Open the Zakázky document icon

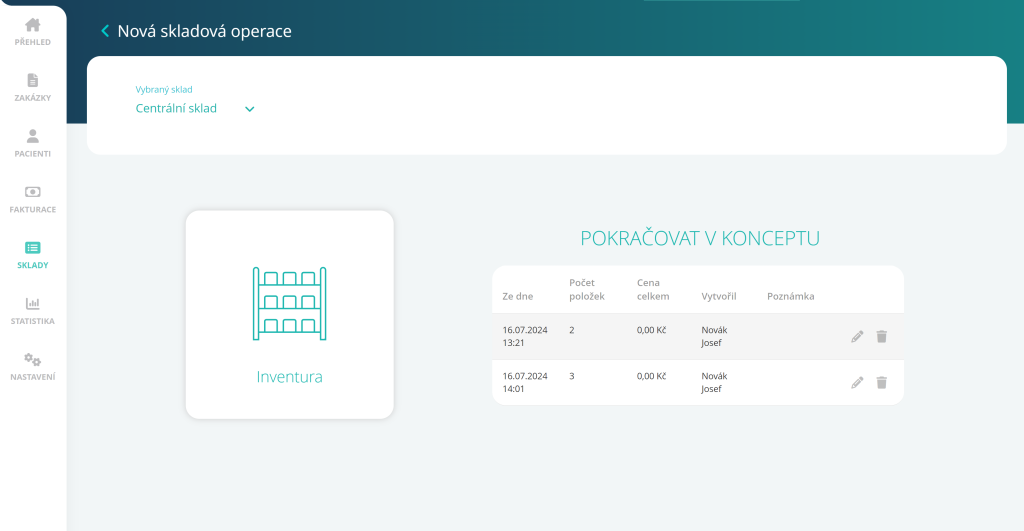click(x=33, y=80)
